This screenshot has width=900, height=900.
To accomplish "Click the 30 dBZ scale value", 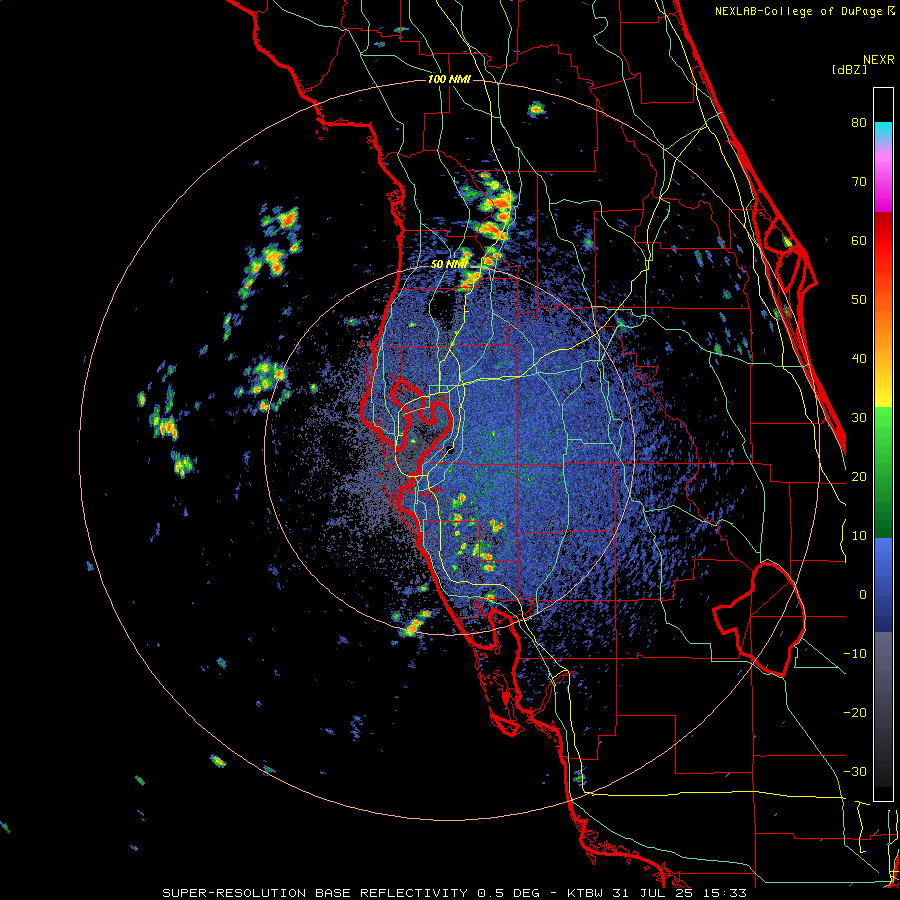I will tap(859, 418).
